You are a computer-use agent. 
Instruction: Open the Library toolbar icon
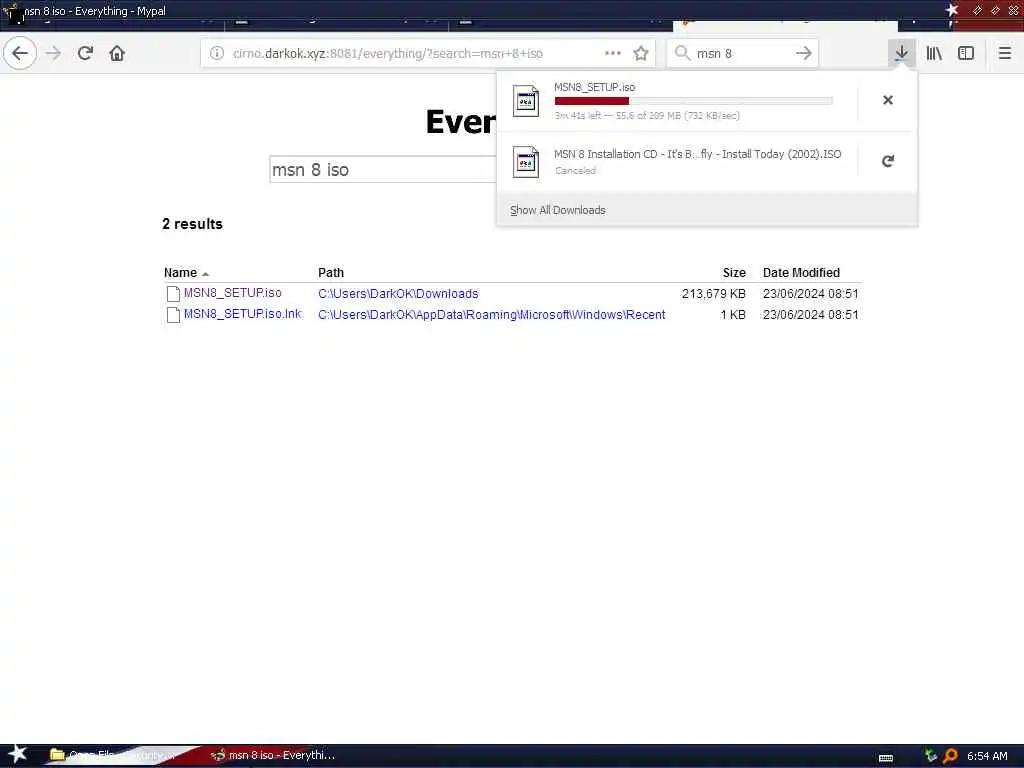coord(934,53)
